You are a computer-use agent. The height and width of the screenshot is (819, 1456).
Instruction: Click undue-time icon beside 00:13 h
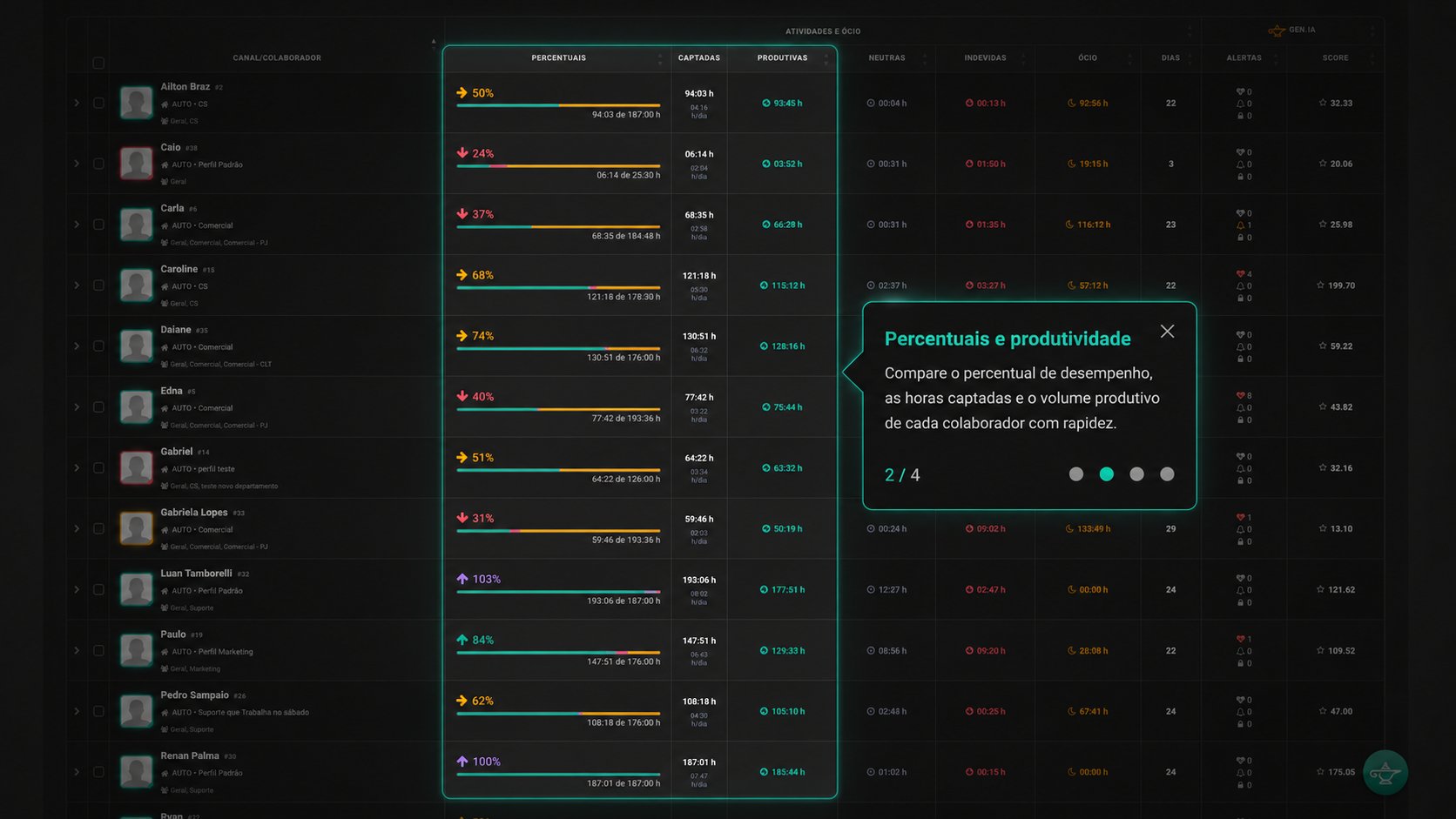coord(969,103)
